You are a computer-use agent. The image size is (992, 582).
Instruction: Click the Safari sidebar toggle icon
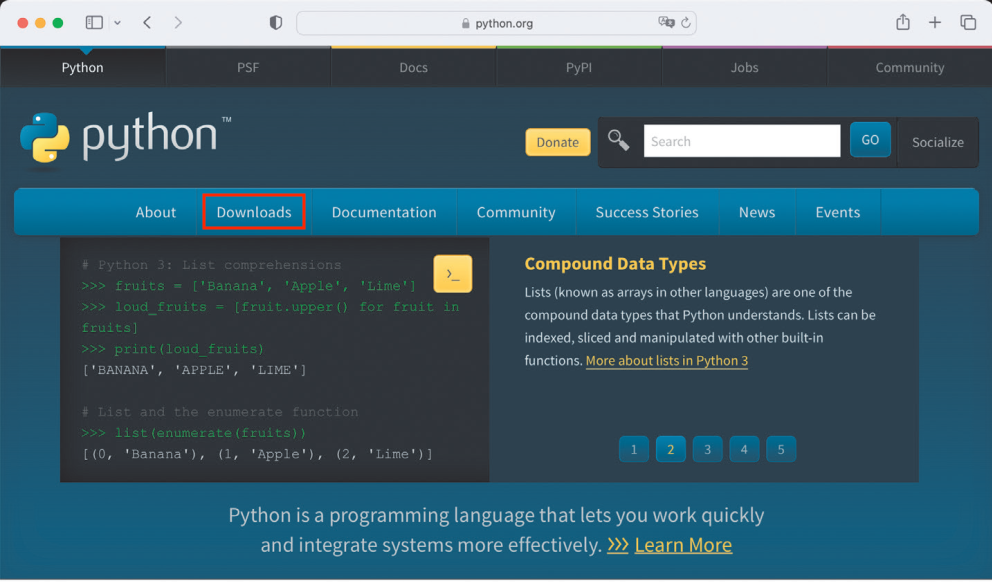(x=94, y=23)
